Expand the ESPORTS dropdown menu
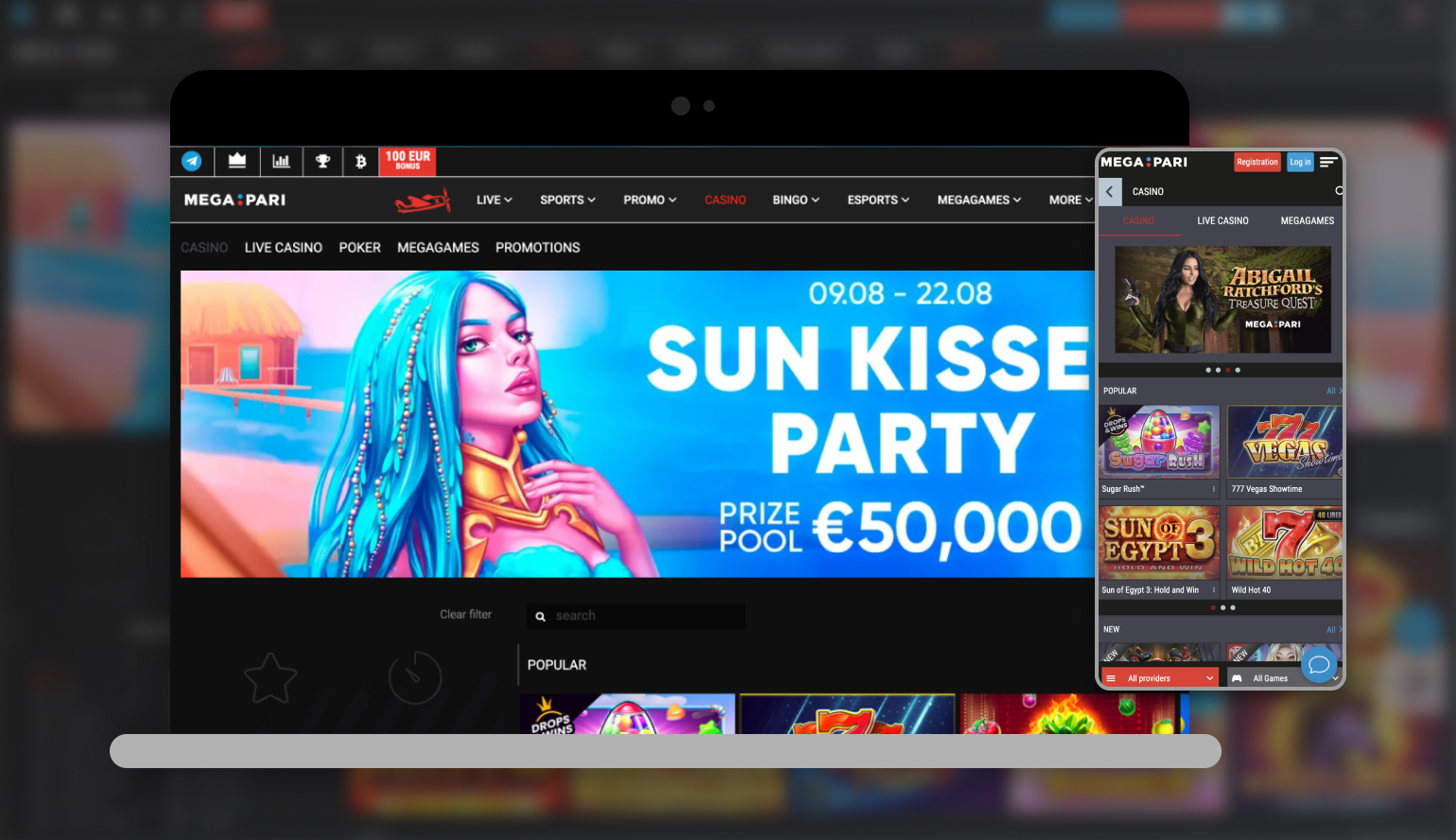Screen dimensions: 1456x840 pos(878,200)
